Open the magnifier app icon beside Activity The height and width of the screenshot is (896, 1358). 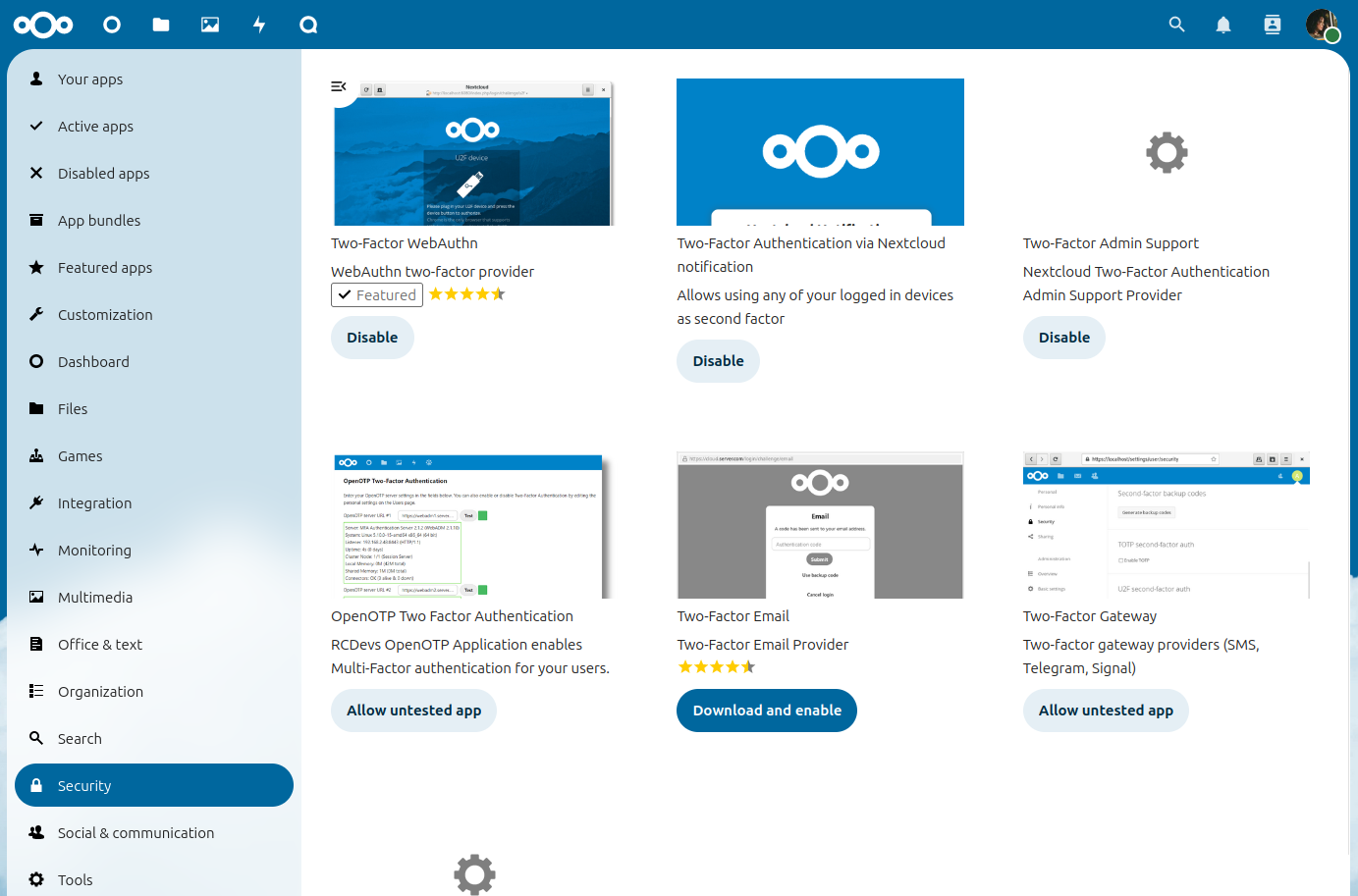pyautogui.click(x=308, y=25)
